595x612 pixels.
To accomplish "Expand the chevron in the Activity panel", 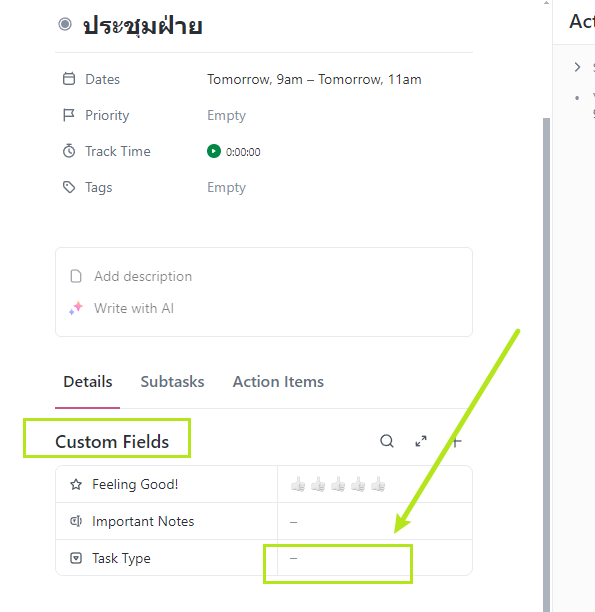I will pos(577,67).
